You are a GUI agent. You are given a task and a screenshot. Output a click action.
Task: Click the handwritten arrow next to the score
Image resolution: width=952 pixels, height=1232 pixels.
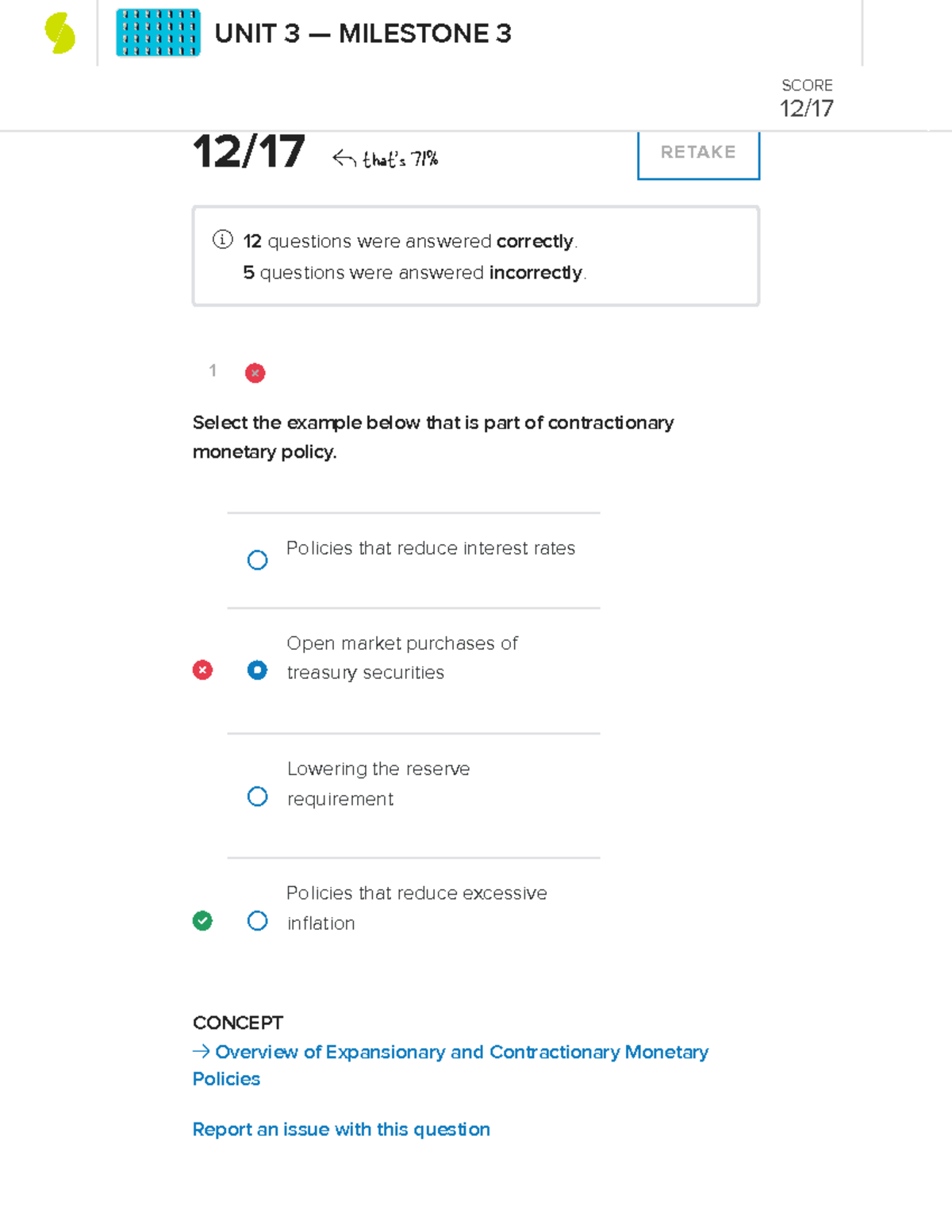343,156
